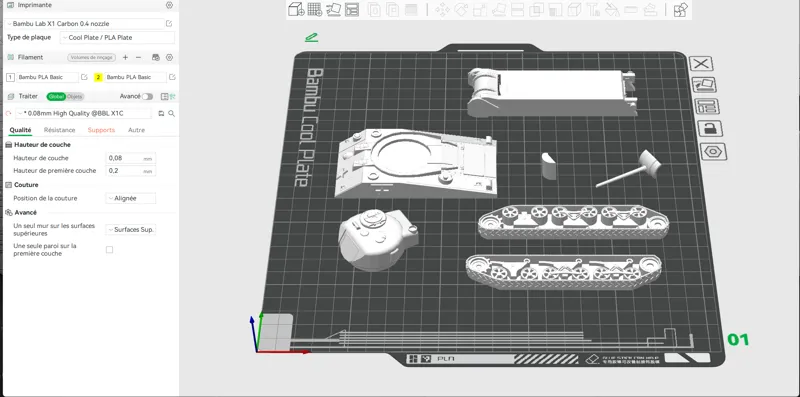Viewport: 800px width, 397px height.
Task: Select the Variable layer height tool
Action: click(411, 10)
